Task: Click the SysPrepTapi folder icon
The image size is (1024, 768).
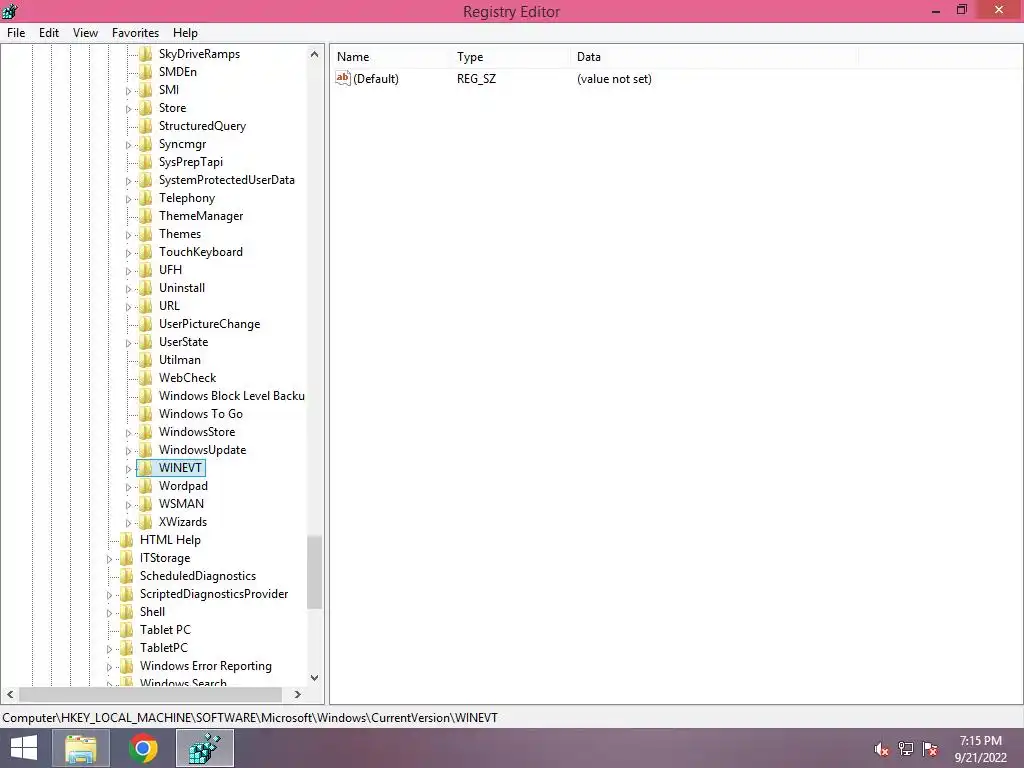Action: click(146, 162)
